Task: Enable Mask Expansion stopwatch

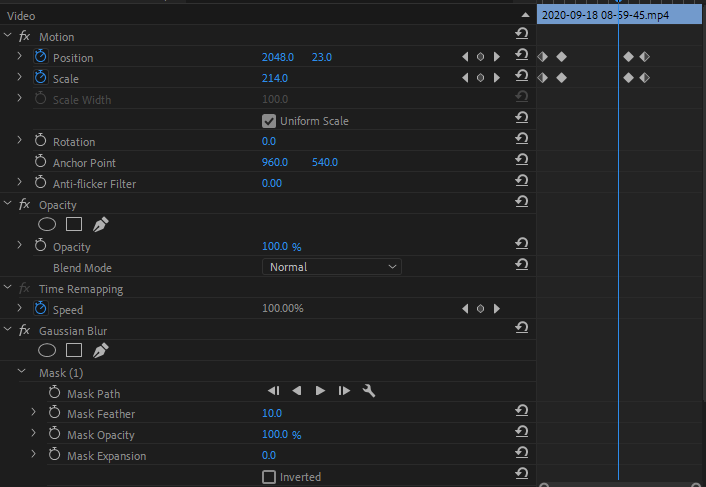Action: 54,454
